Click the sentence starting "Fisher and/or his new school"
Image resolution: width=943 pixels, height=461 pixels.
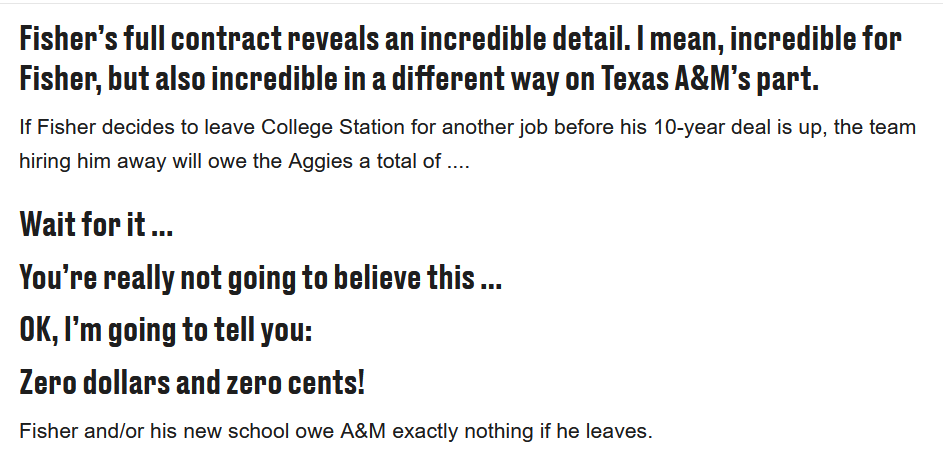(x=335, y=433)
